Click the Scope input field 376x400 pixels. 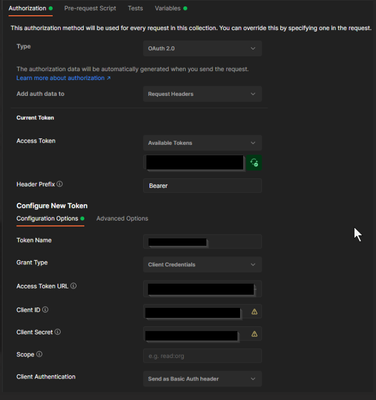(x=202, y=356)
